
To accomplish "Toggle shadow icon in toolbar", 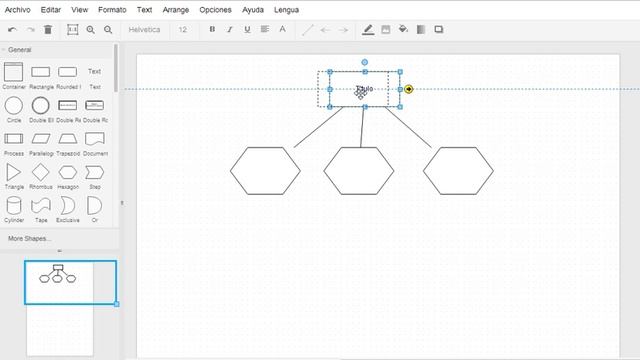I will pyautogui.click(x=439, y=29).
